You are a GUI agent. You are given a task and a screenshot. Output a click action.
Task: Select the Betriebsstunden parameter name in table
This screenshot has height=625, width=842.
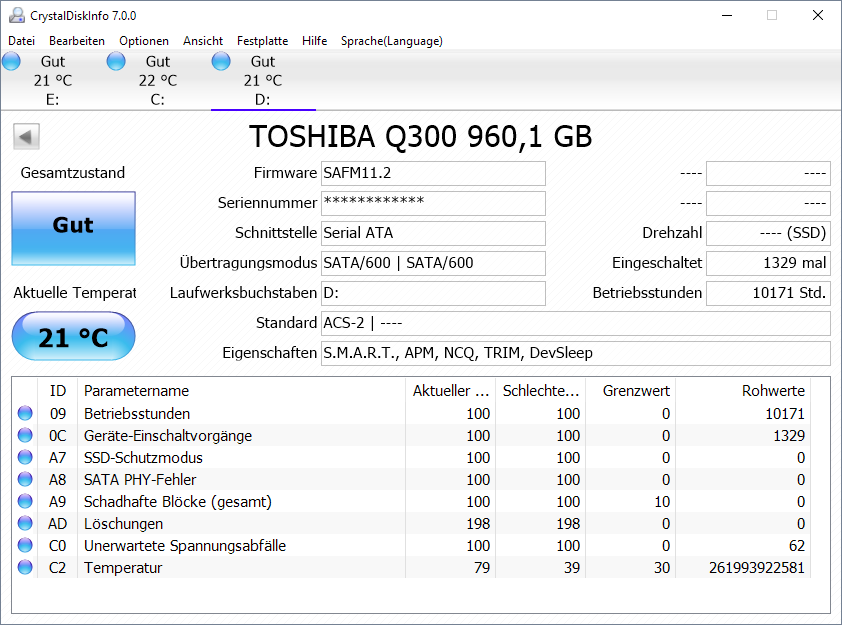coord(137,413)
